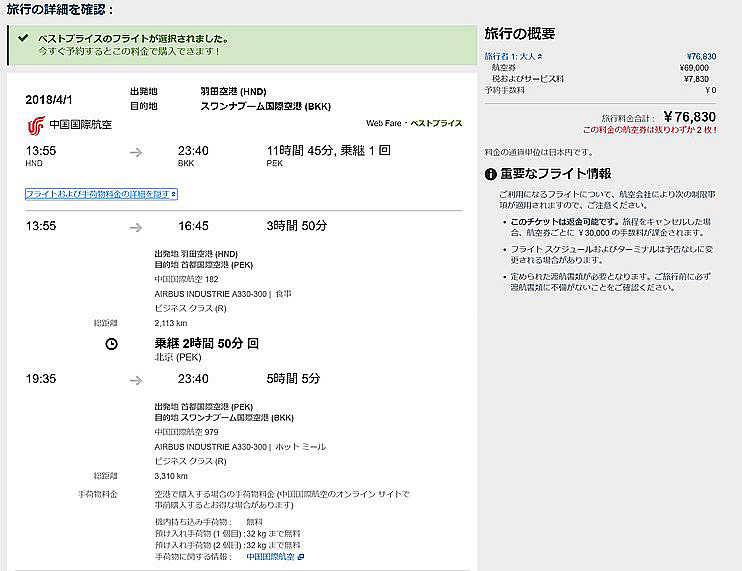Image resolution: width=742 pixels, height=571 pixels.
Task: Click the ¥76,830 traveler price link
Action: 701,56
